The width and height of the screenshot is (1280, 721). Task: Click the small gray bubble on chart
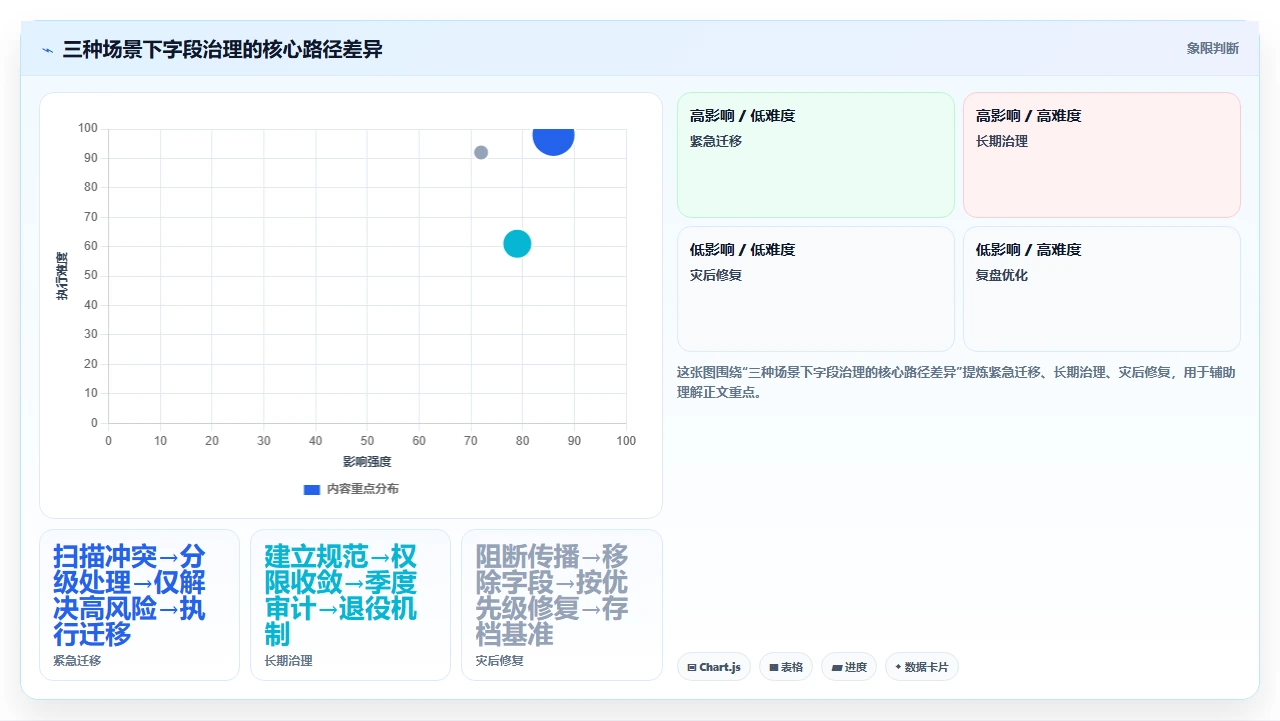(x=481, y=152)
